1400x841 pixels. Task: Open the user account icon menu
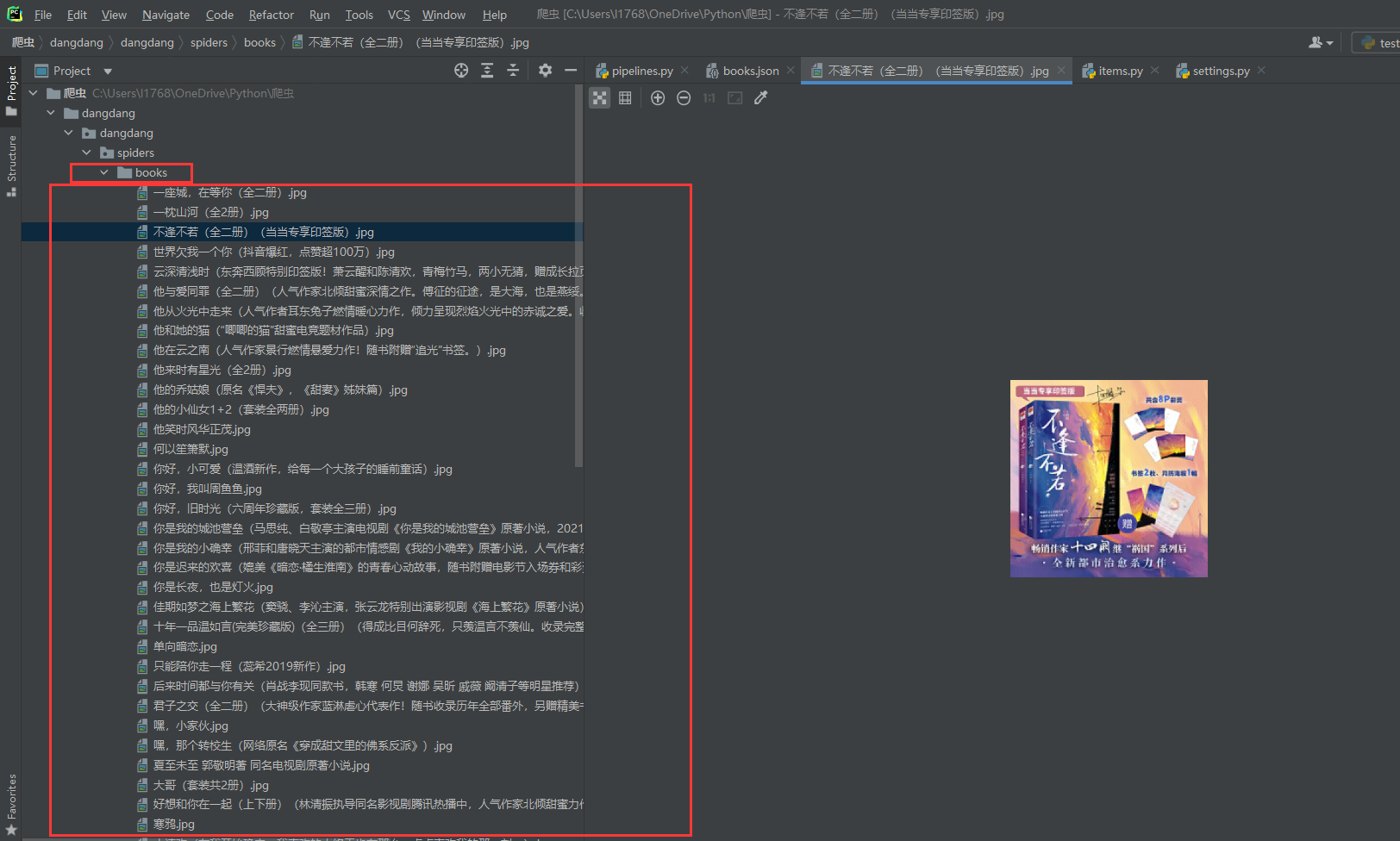coord(1321,42)
